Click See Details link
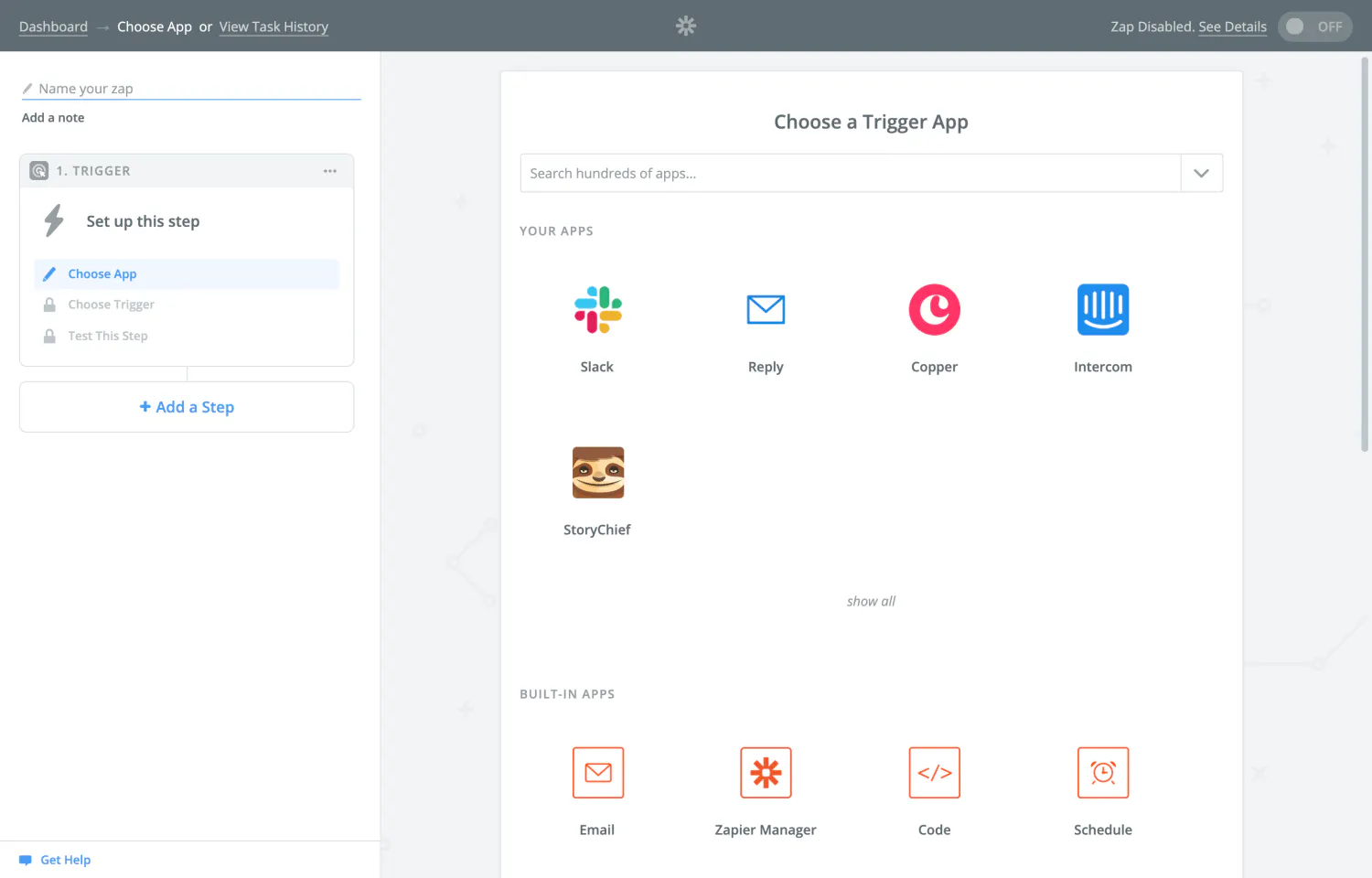 coord(1232,27)
